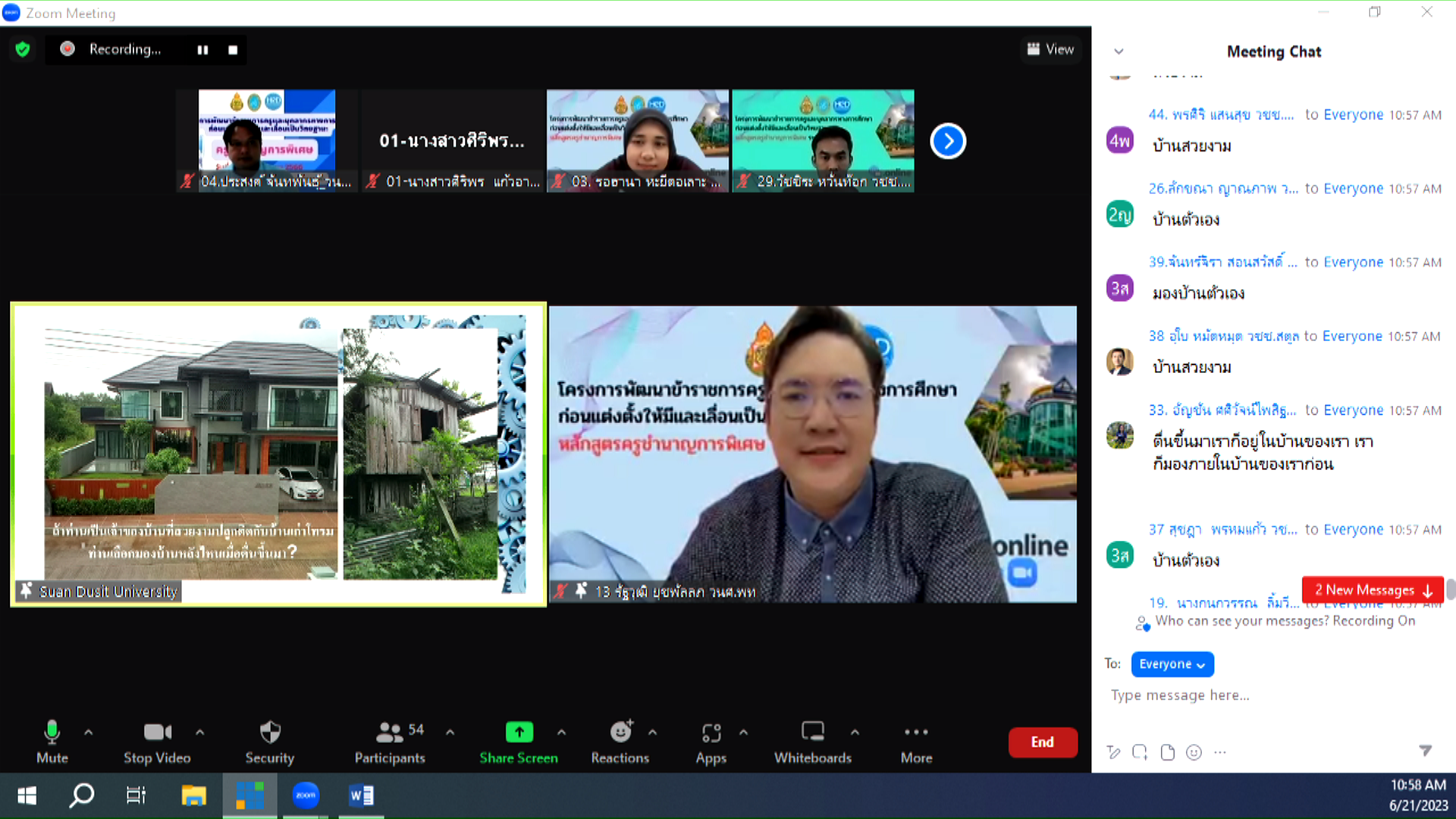This screenshot has height=819, width=1456.
Task: Pause the meeting recording
Action: [x=202, y=50]
